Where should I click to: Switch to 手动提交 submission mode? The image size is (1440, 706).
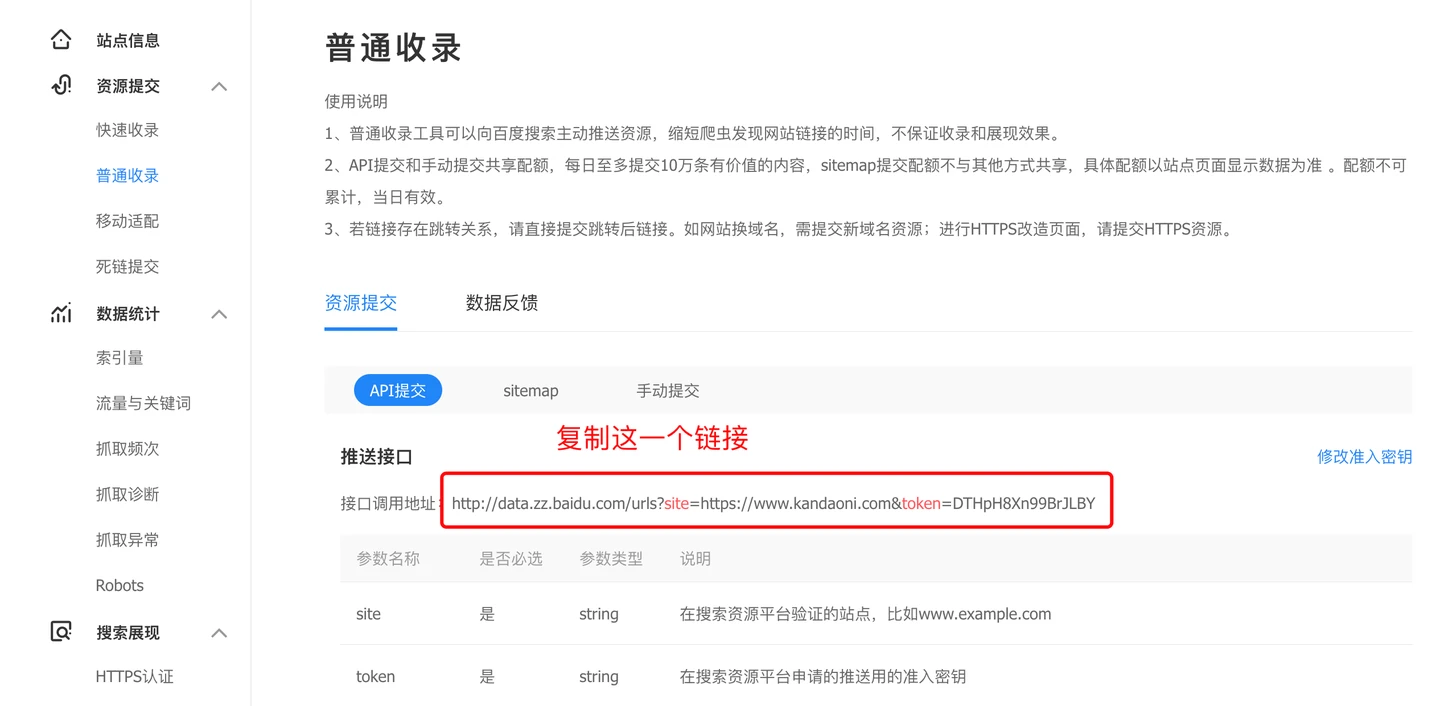pos(667,391)
